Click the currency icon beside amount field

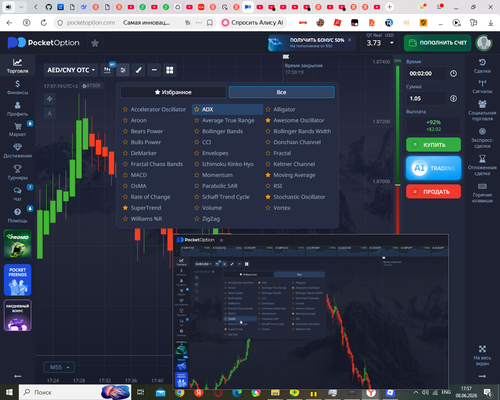pyautogui.click(x=453, y=98)
